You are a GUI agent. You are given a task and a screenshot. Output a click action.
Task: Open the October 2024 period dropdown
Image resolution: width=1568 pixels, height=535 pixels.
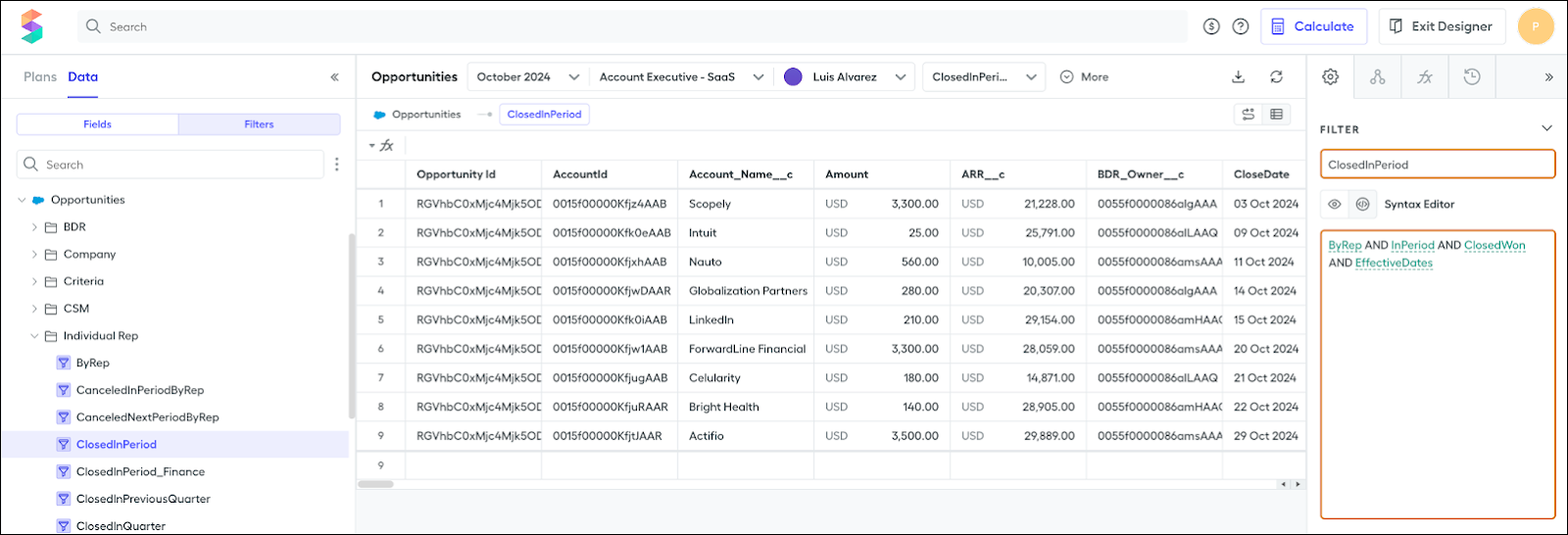(x=527, y=76)
